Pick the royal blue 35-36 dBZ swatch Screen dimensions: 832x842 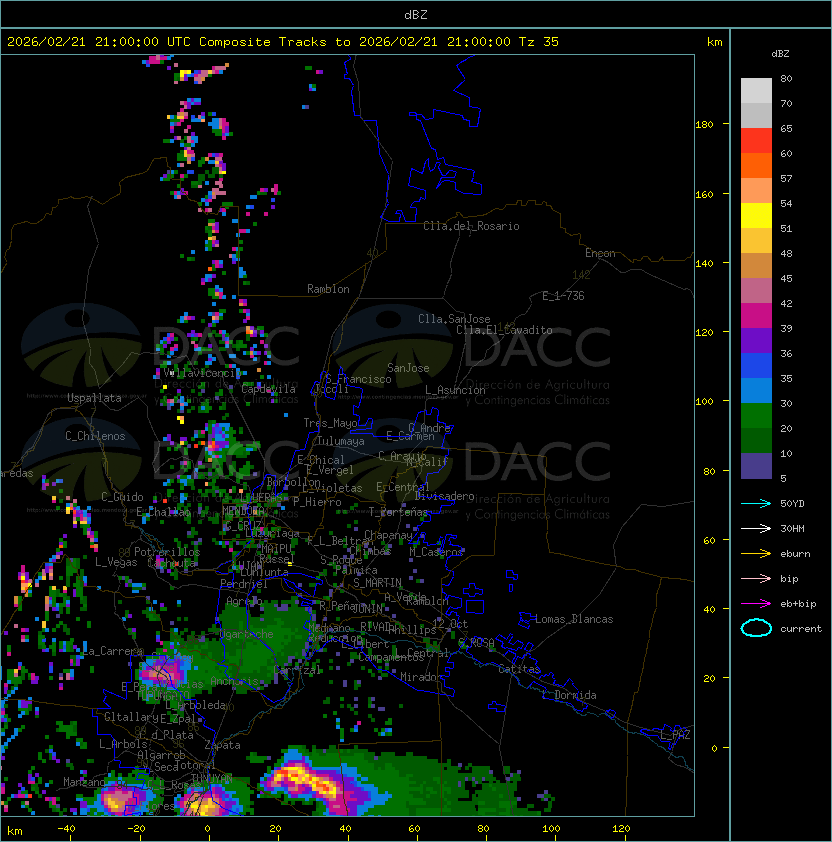click(756, 366)
